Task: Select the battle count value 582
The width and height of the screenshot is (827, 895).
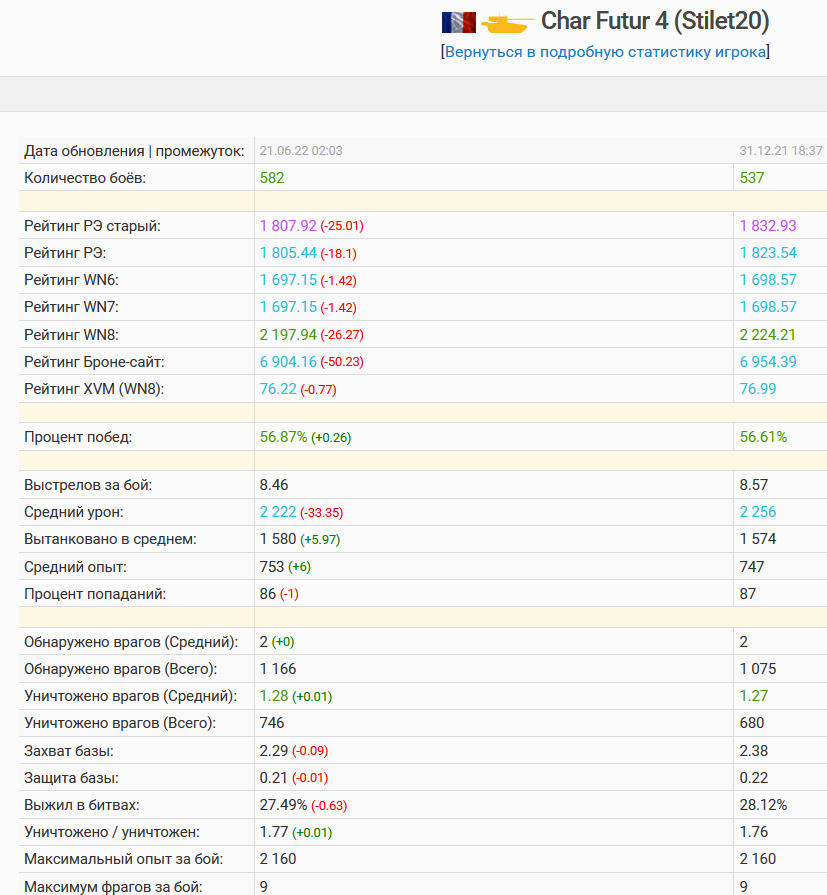Action: (272, 178)
